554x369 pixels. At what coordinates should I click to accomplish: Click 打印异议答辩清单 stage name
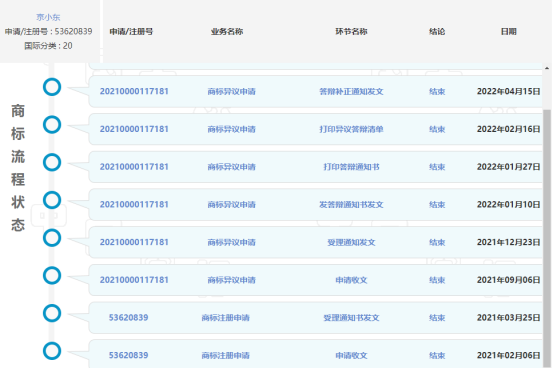(x=351, y=129)
